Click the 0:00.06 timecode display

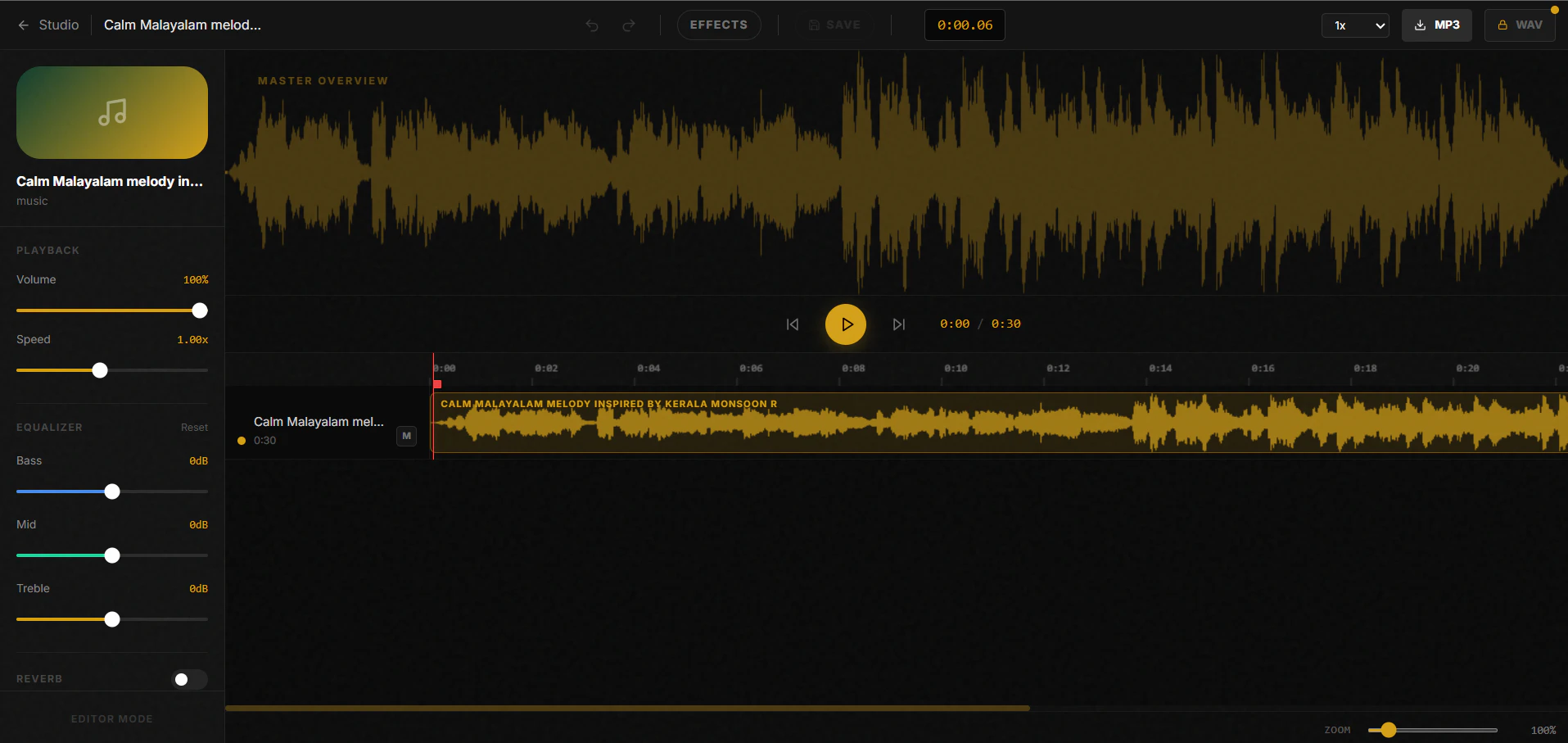point(965,25)
